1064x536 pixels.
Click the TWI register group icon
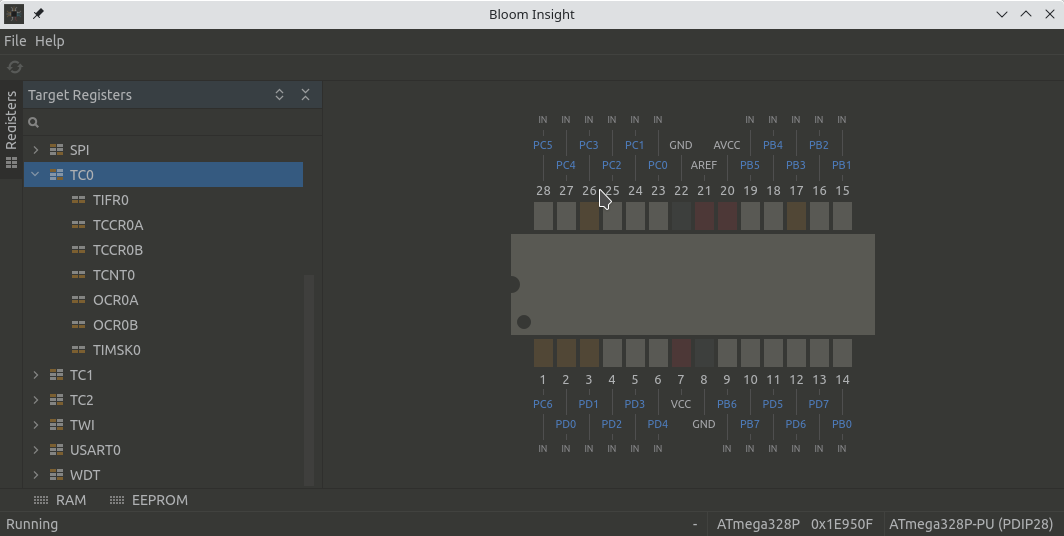coord(56,425)
